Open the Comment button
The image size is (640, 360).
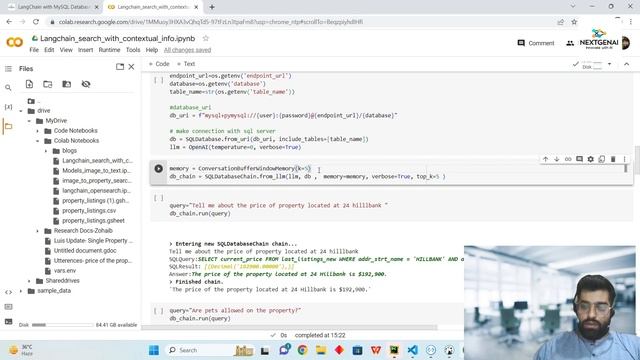[x=536, y=43]
